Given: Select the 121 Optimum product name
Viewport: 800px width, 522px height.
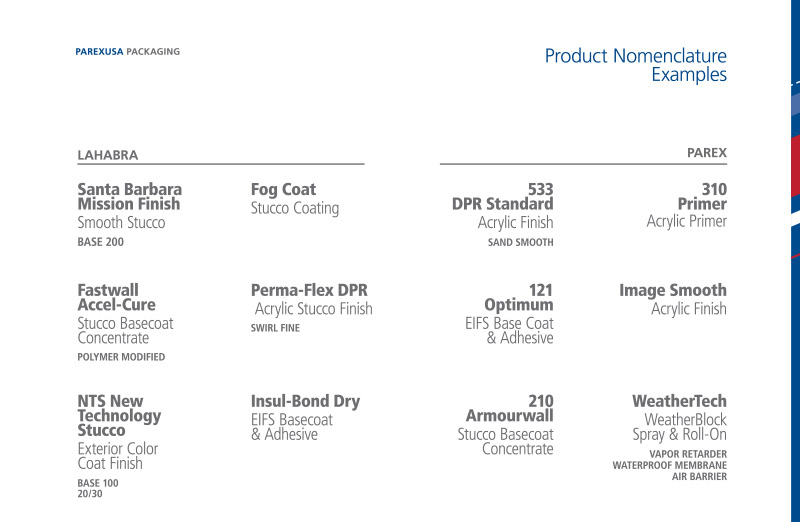Looking at the screenshot, I should coord(519,297).
